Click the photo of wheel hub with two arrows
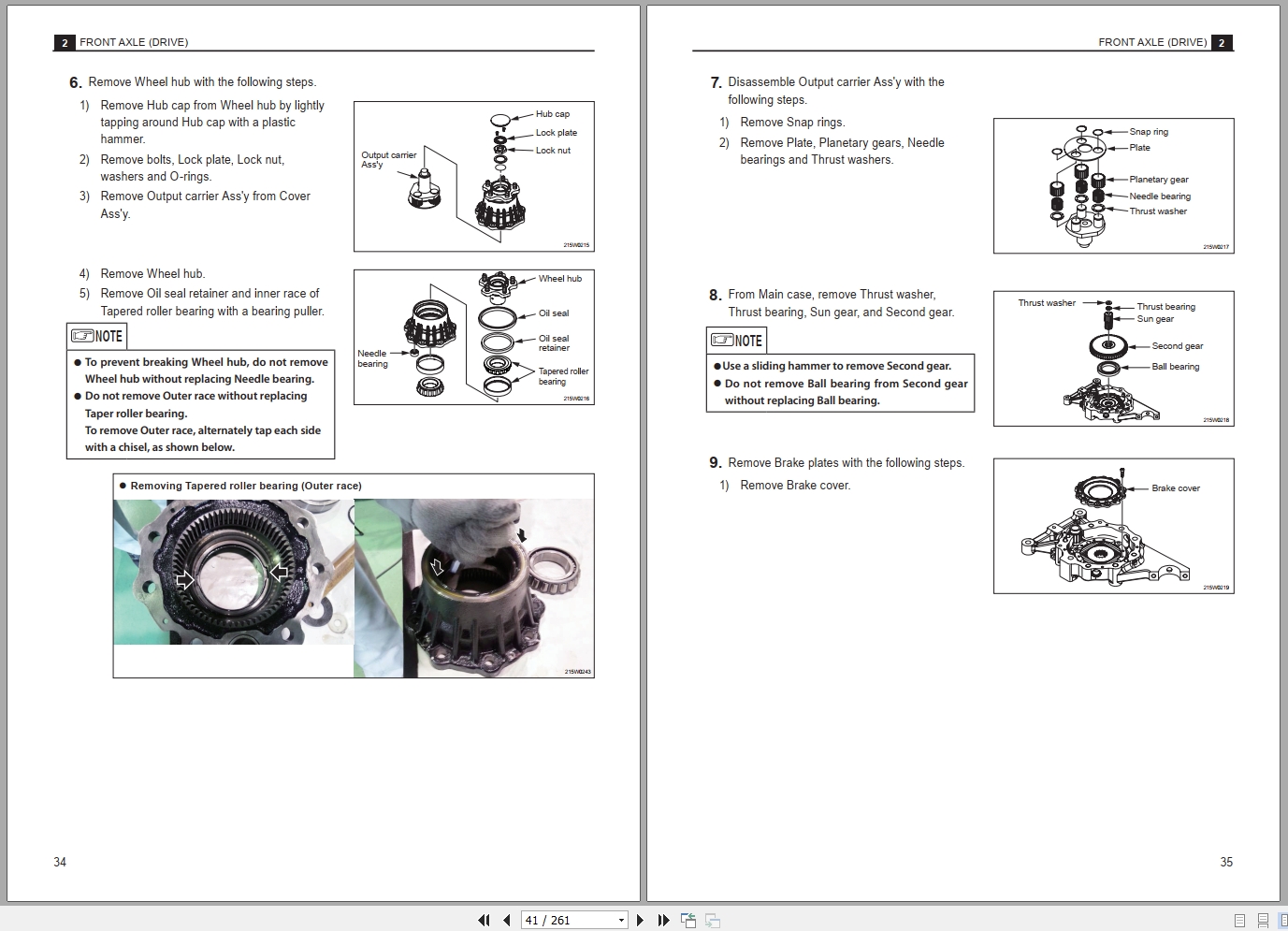 (x=234, y=572)
